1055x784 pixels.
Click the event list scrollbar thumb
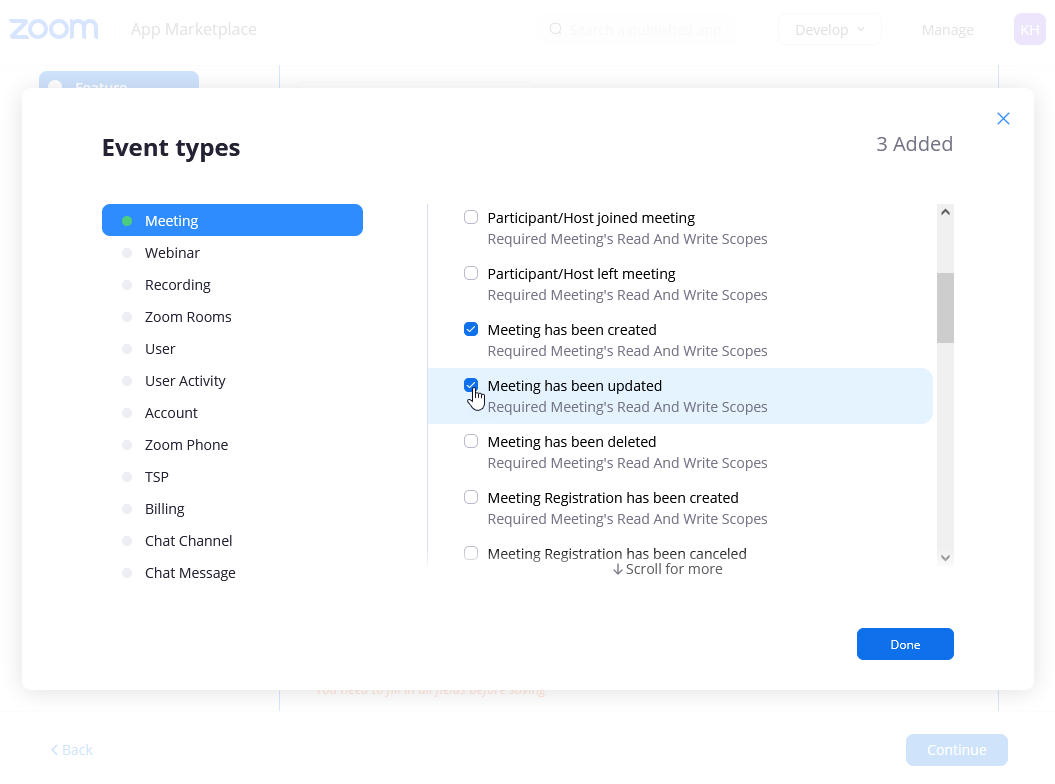pyautogui.click(x=945, y=308)
